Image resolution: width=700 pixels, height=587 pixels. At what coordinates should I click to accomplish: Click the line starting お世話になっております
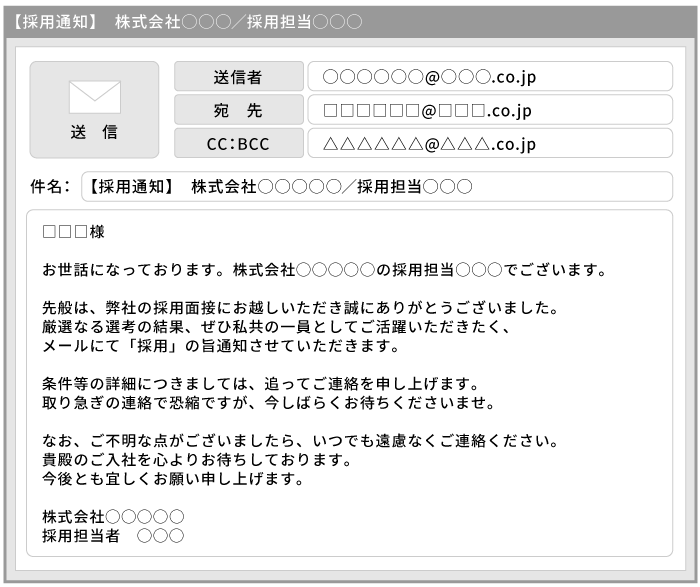tap(324, 270)
